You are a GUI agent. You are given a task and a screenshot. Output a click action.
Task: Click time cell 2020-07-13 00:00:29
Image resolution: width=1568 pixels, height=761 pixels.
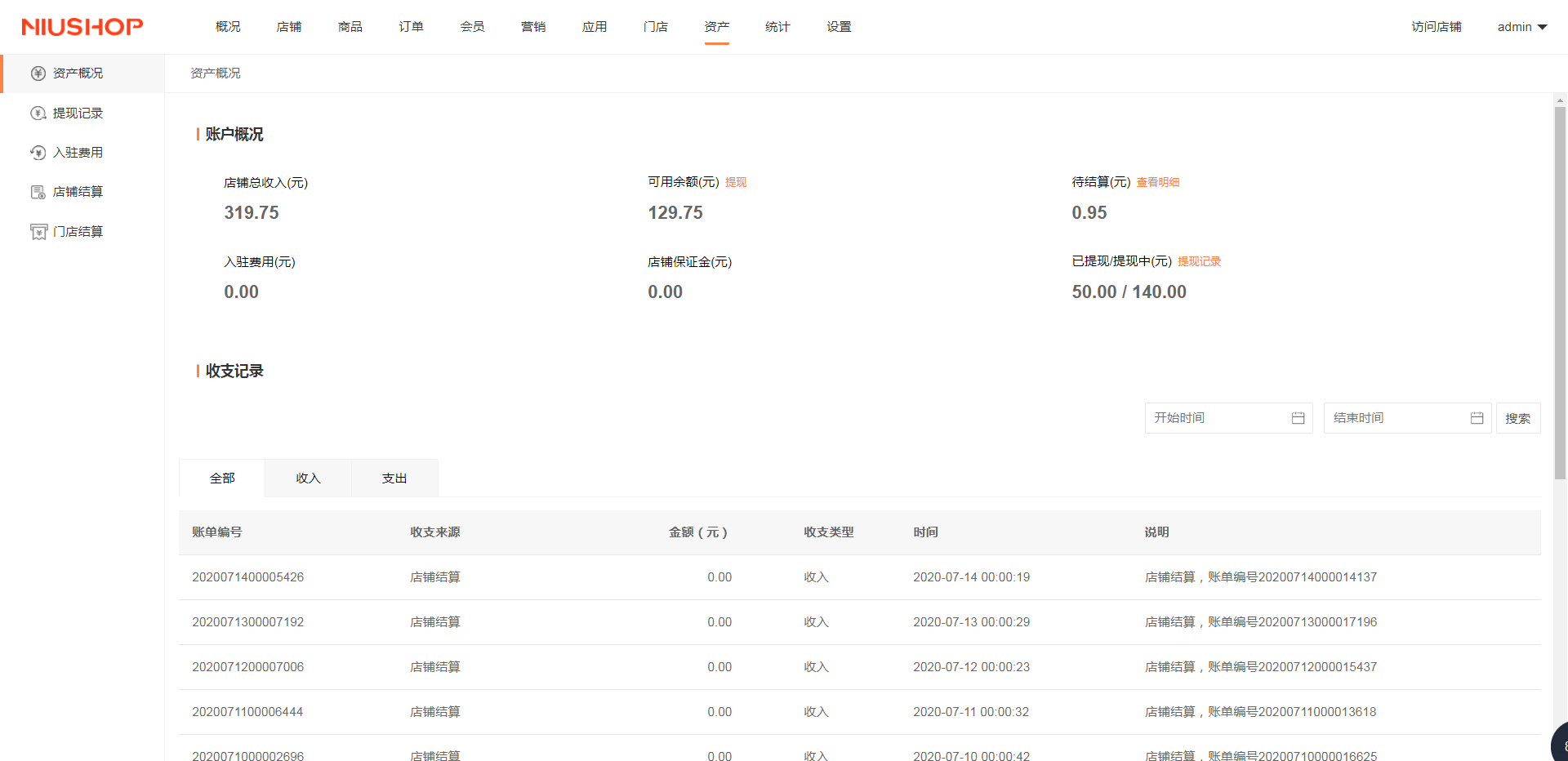tap(972, 622)
